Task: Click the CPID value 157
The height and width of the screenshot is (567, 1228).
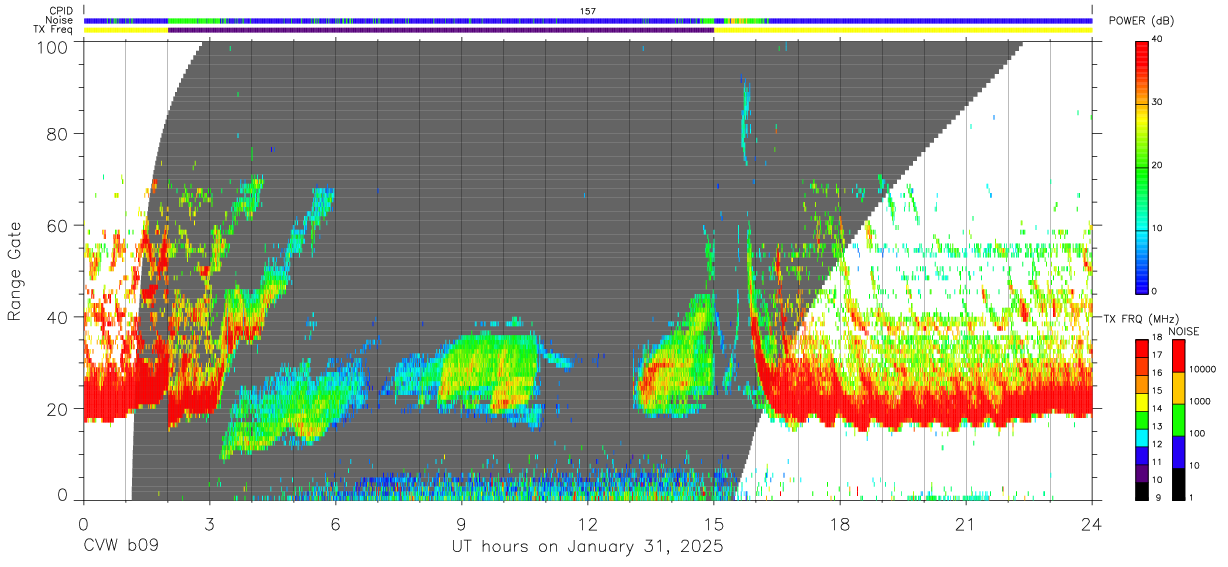Action: click(588, 11)
